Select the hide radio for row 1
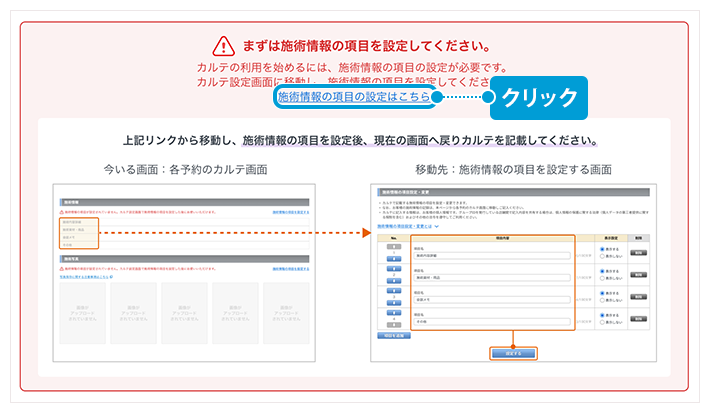 (x=602, y=256)
